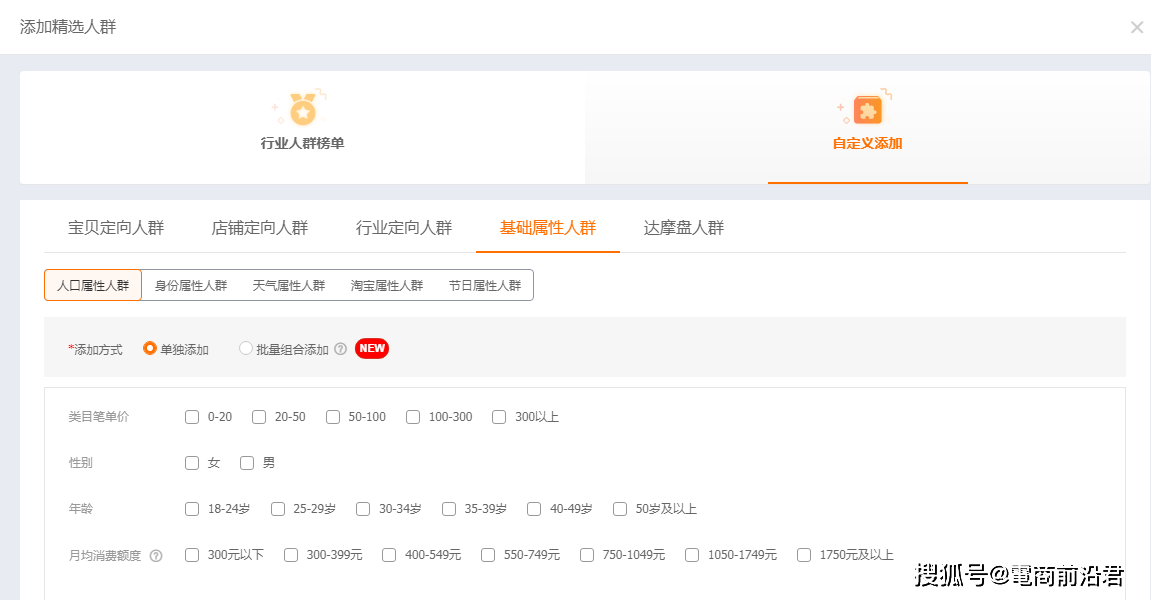Switch to the 宝贝定向人群 tab
The height and width of the screenshot is (600, 1151).
(x=116, y=228)
